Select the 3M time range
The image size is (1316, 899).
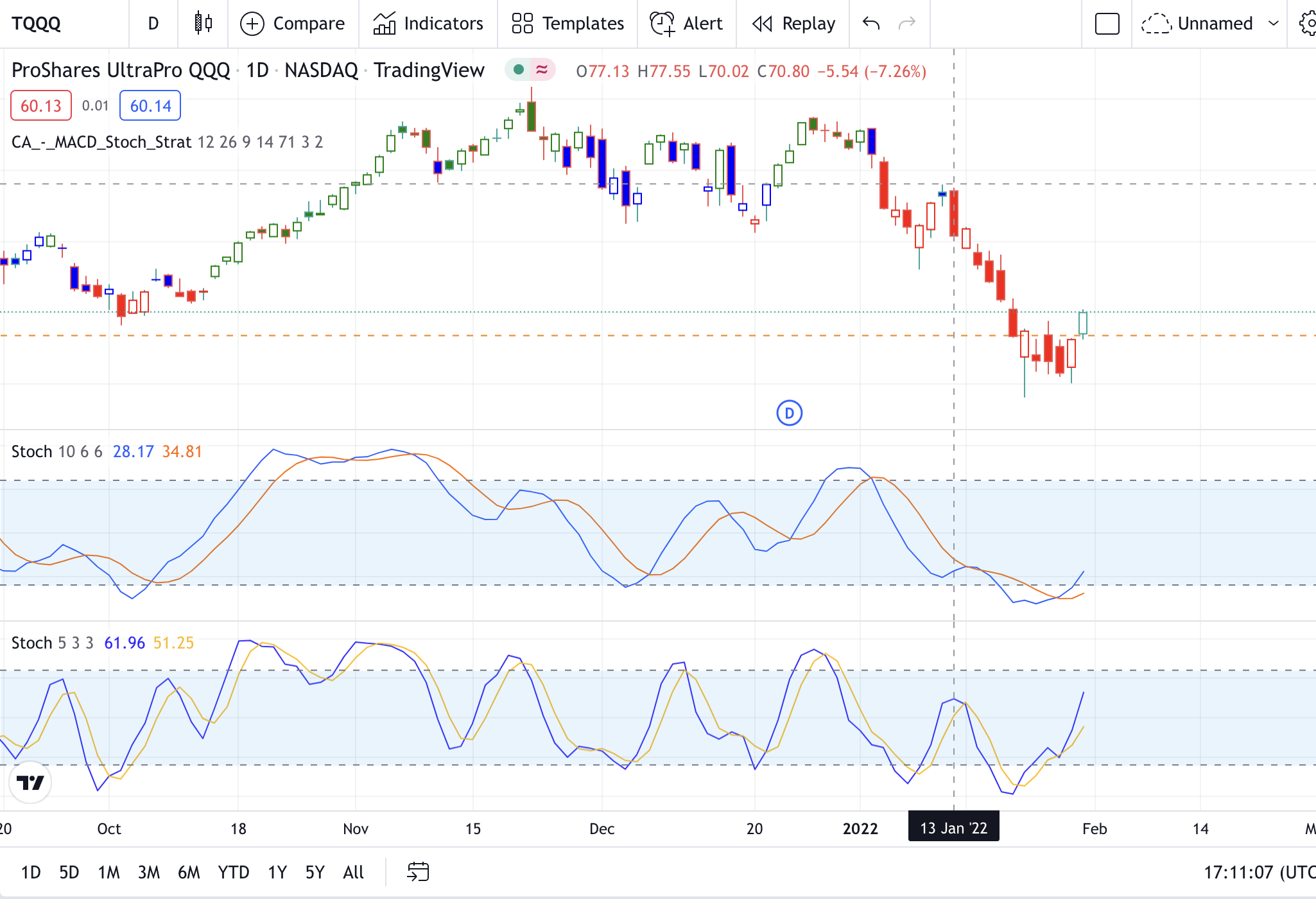(149, 872)
